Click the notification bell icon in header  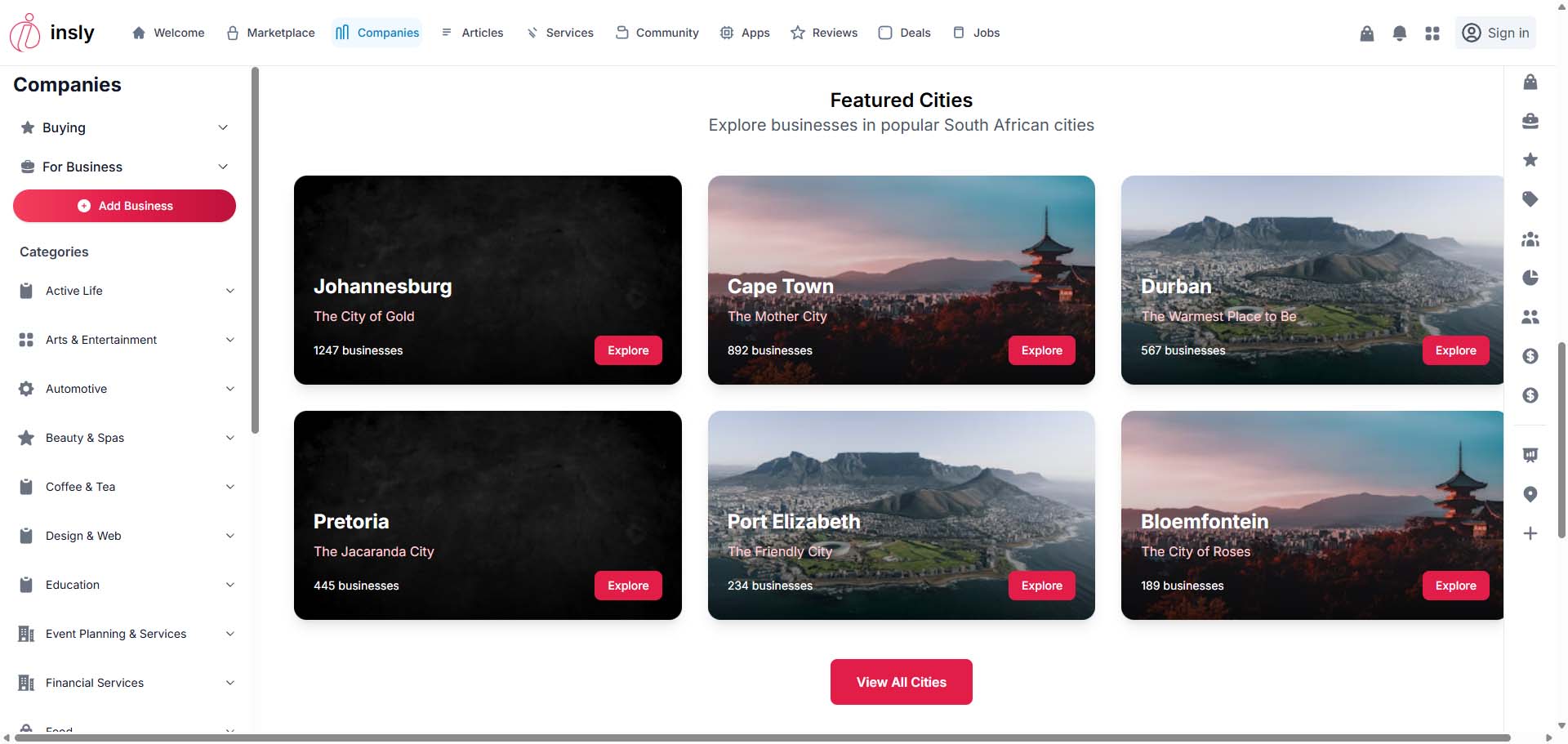pyautogui.click(x=1399, y=33)
